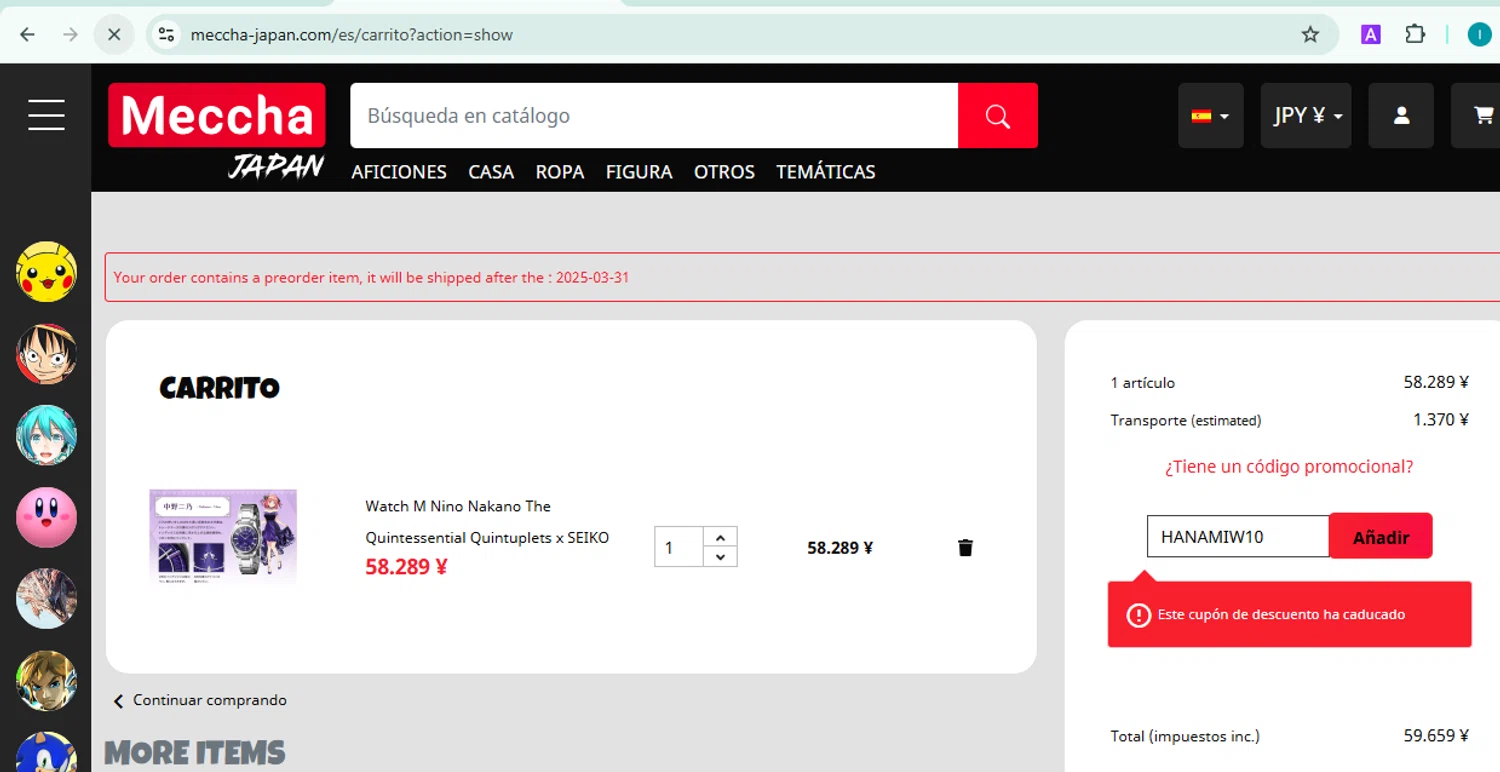Select the monster avatar below Kirby
The image size is (1500, 772).
point(46,599)
